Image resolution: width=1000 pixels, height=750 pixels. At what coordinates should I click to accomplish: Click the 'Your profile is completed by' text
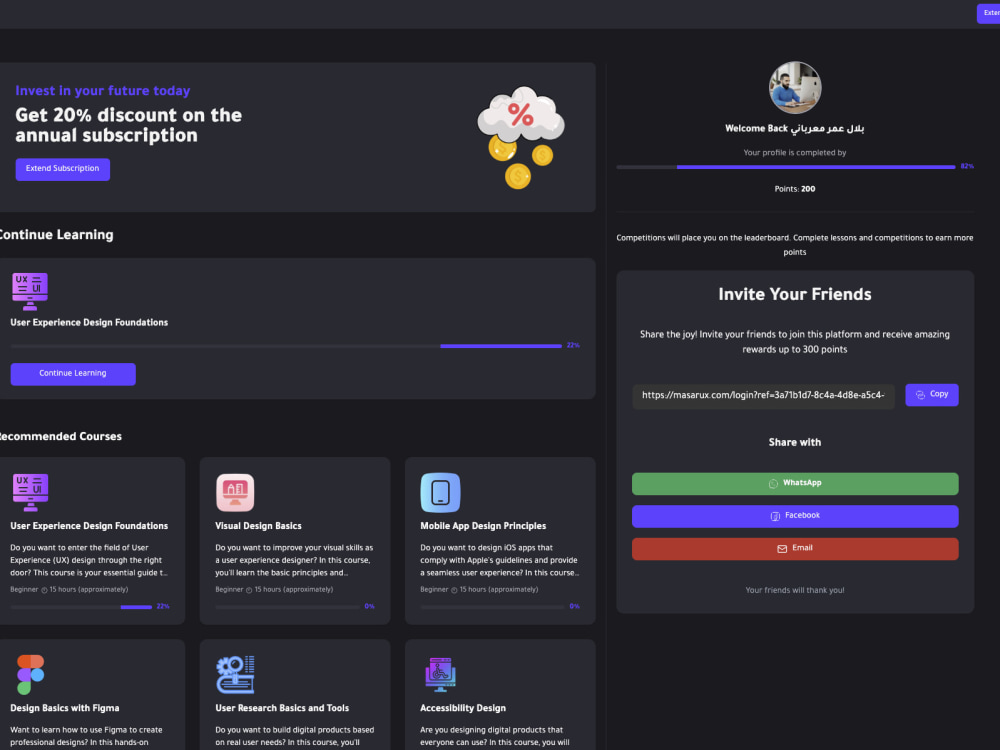click(795, 153)
